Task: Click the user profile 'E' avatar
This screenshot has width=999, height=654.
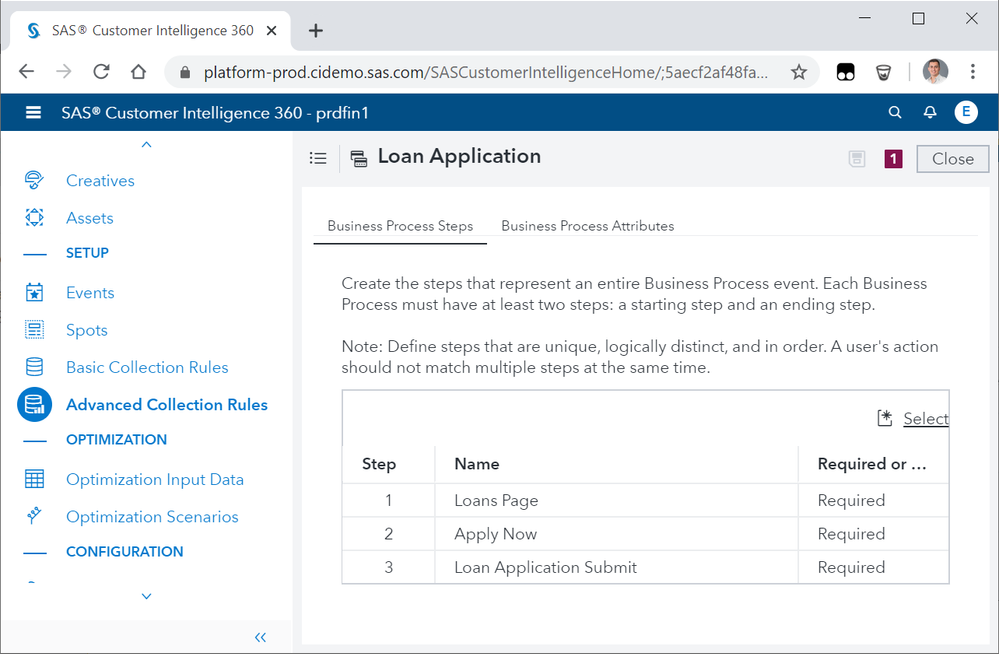Action: click(x=965, y=112)
